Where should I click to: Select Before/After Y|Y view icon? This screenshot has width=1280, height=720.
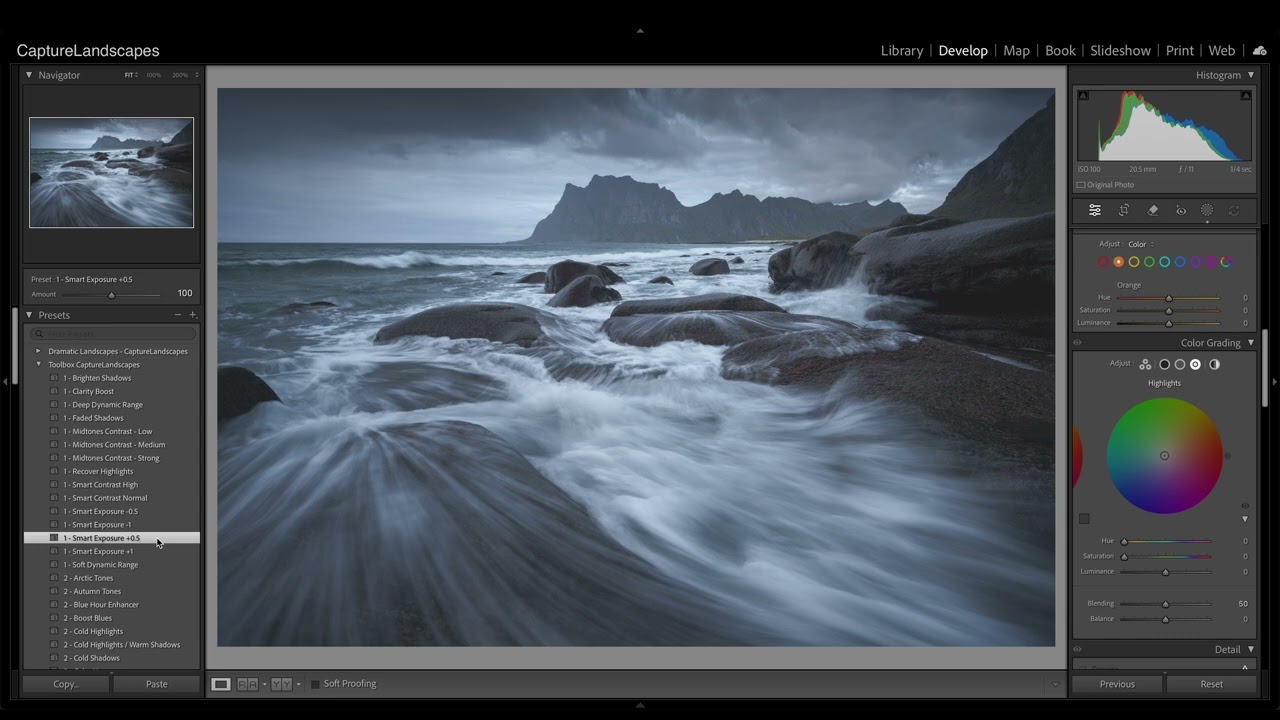pos(282,684)
